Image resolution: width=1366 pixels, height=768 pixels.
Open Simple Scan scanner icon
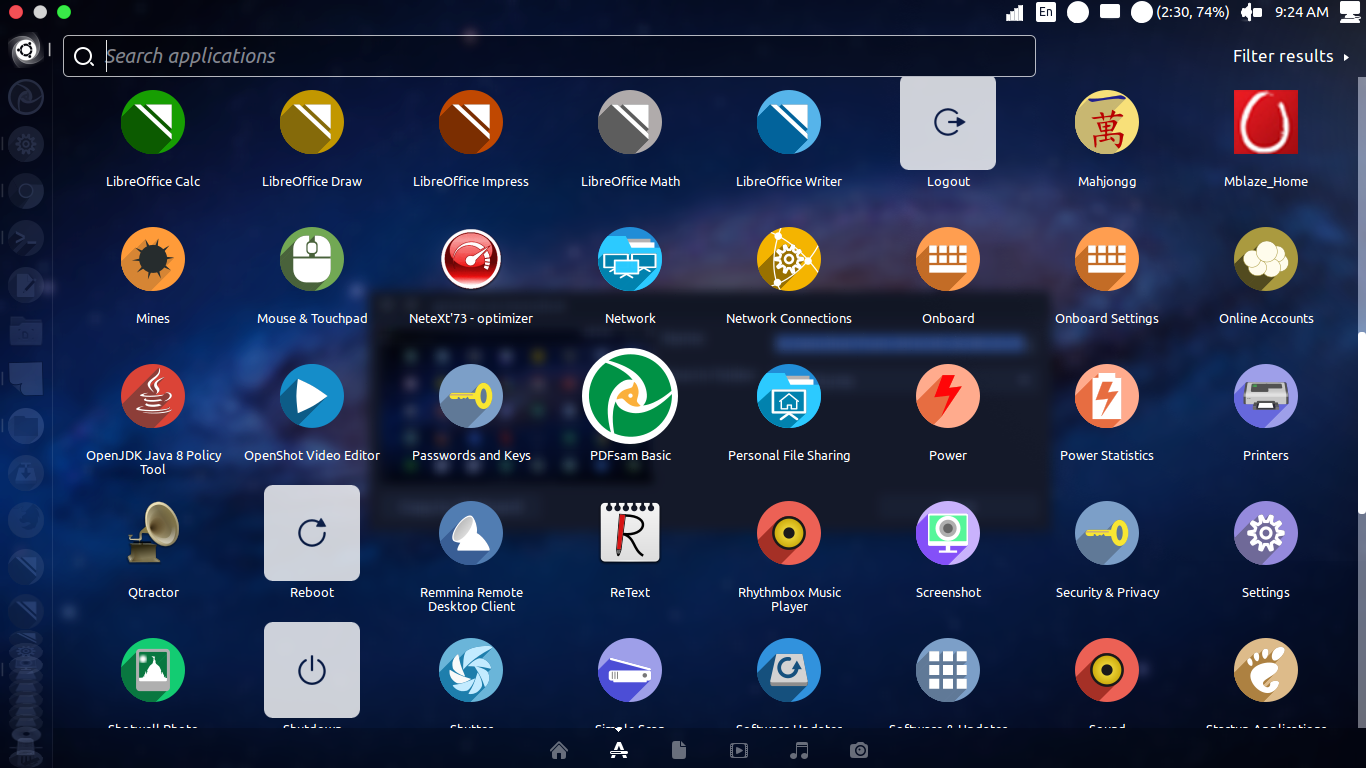point(630,670)
